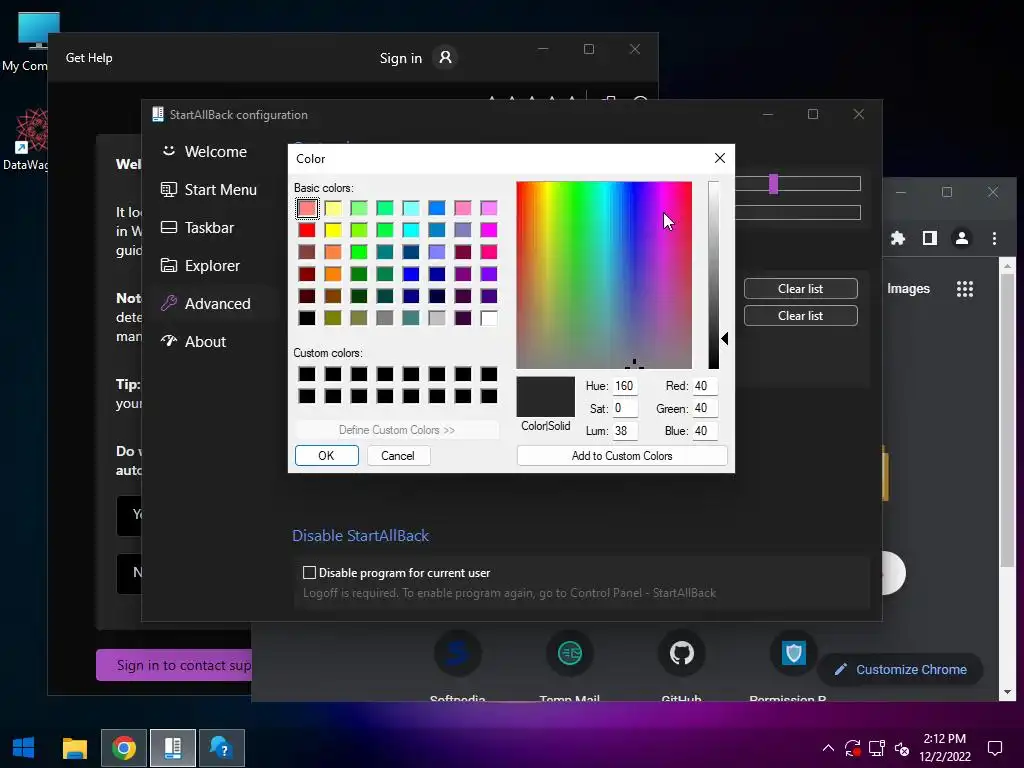Image resolution: width=1024 pixels, height=768 pixels.
Task: Open the Start Menu settings section
Action: click(209, 189)
